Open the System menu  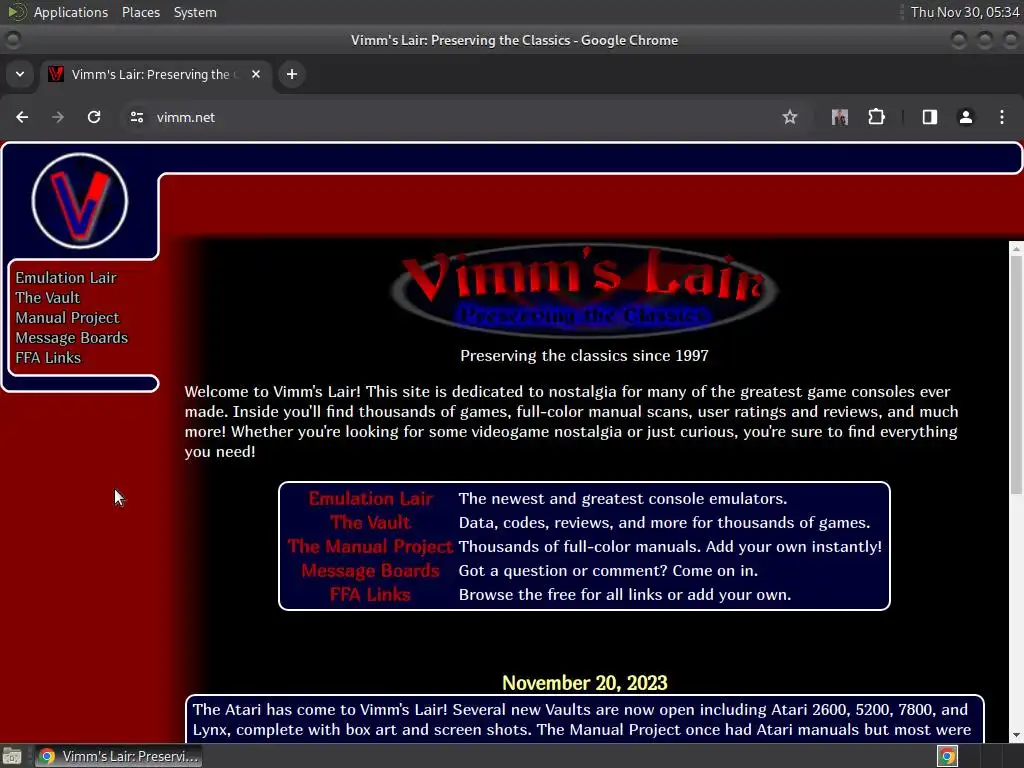pos(195,12)
